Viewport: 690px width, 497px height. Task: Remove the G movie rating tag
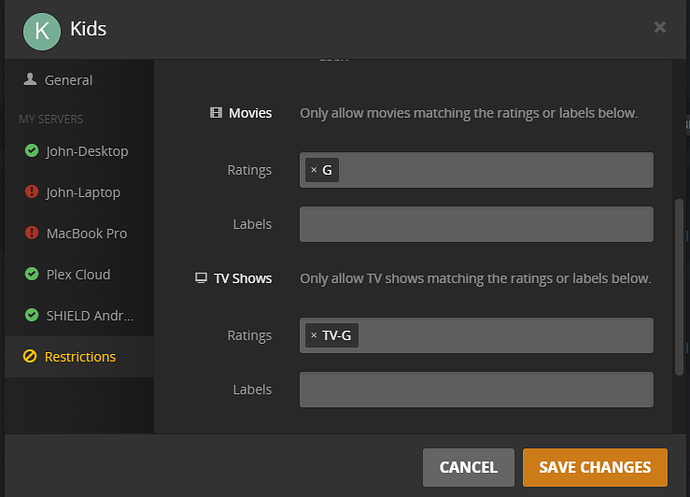313,170
